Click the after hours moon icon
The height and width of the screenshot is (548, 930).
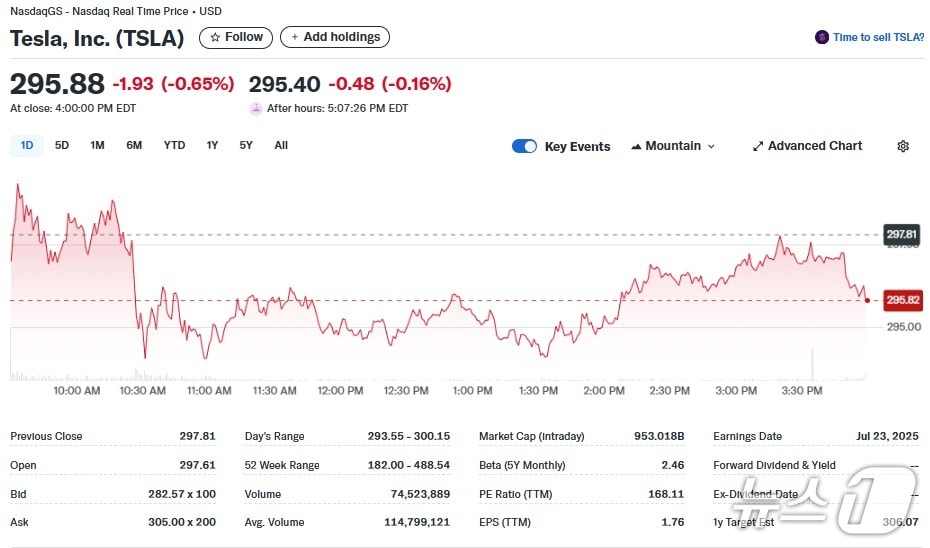point(256,108)
